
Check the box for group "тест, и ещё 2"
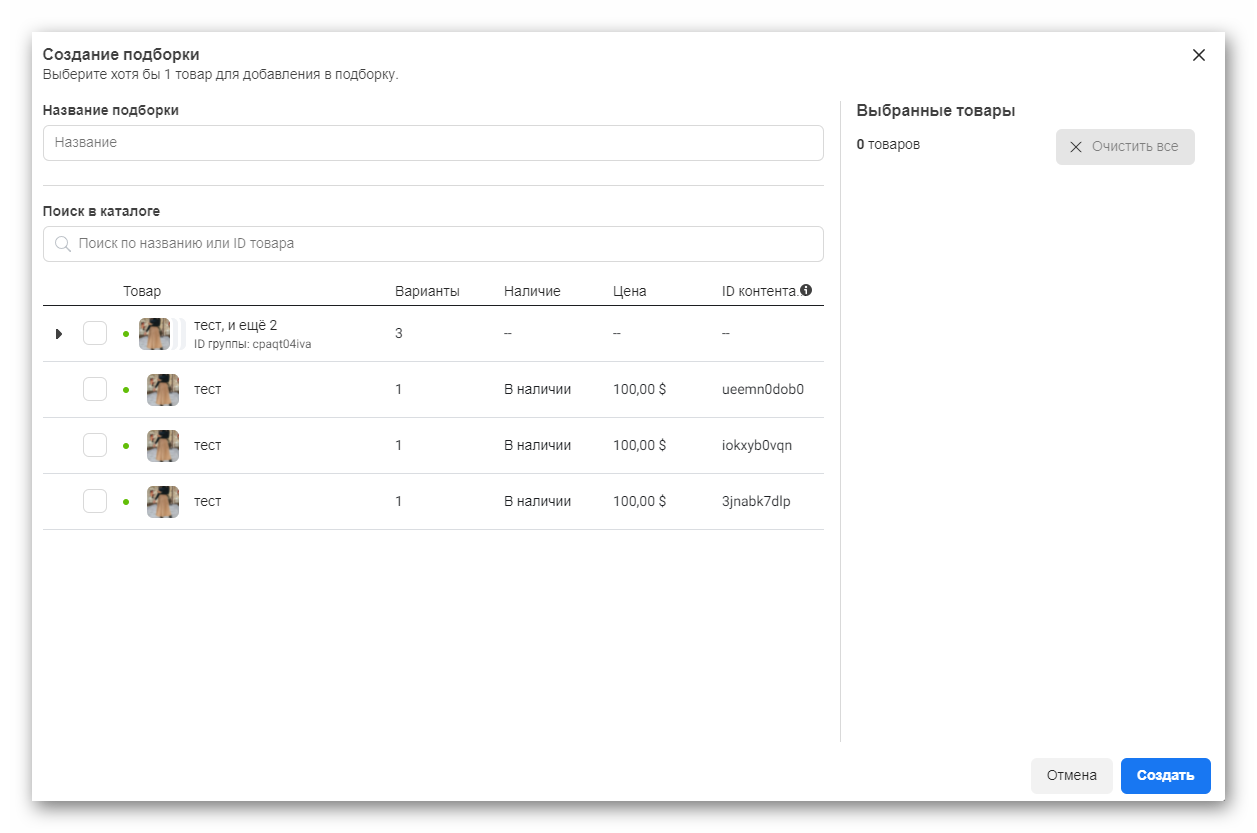[x=95, y=333]
